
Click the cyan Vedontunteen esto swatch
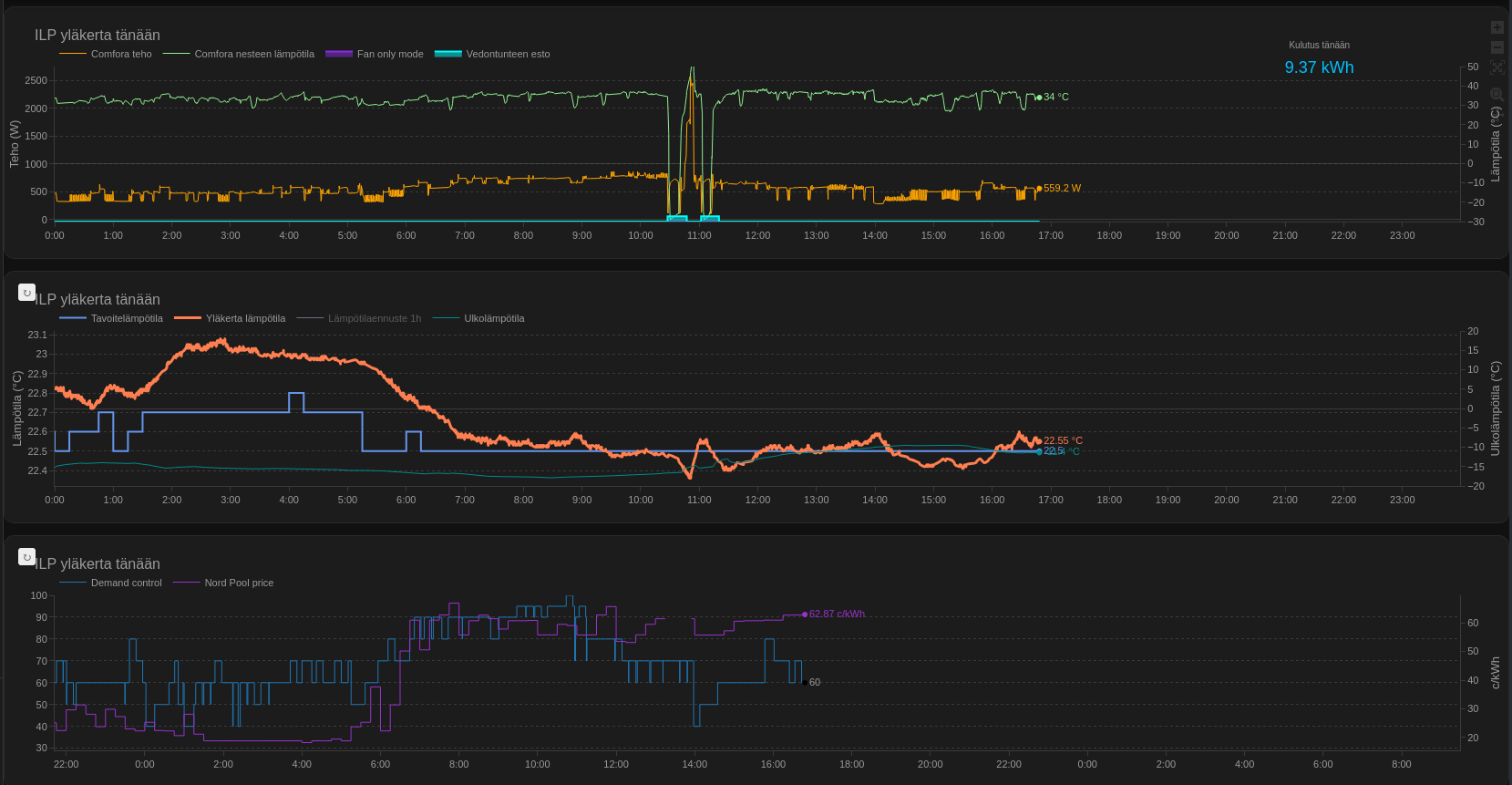[x=448, y=54]
